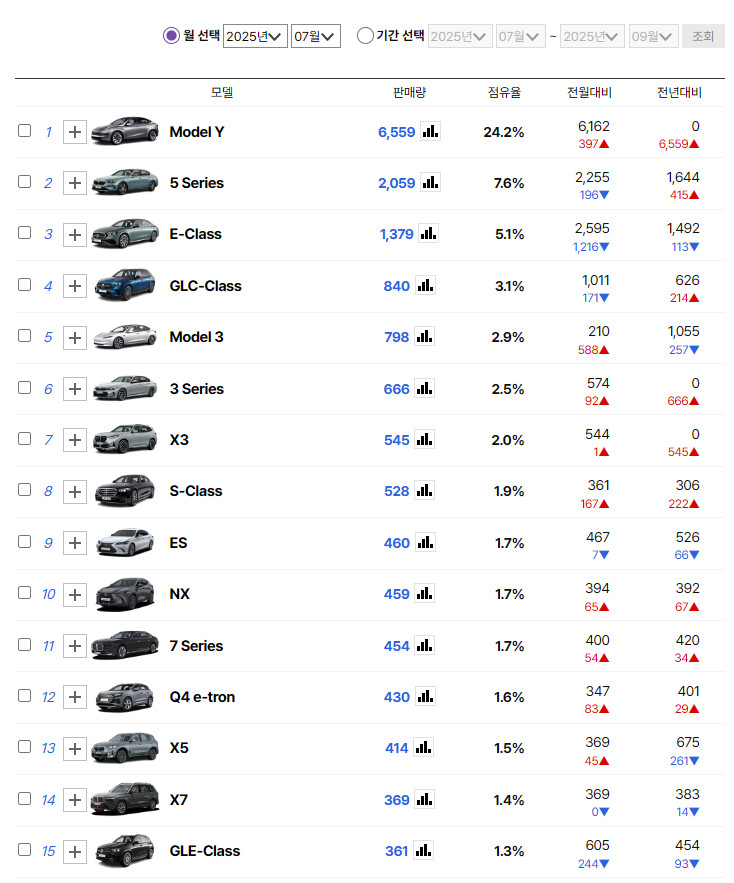Image resolution: width=734 pixels, height=883 pixels.
Task: Sort by the 판매량 column header
Action: pos(409,92)
